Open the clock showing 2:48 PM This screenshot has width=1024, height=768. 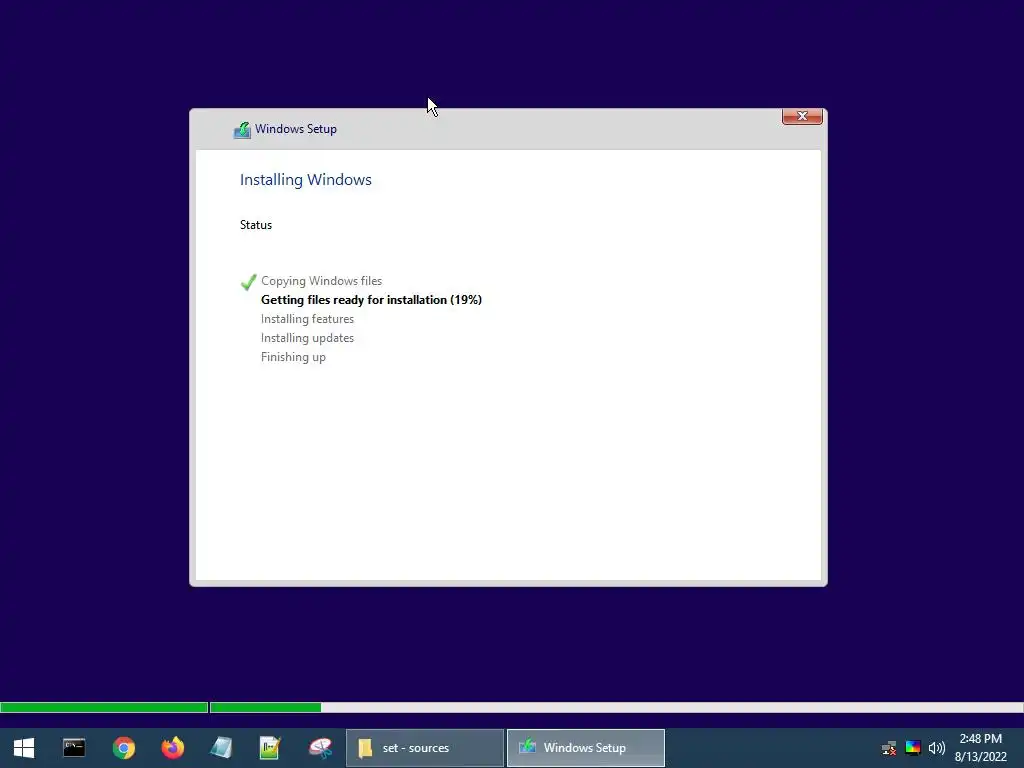[980, 748]
